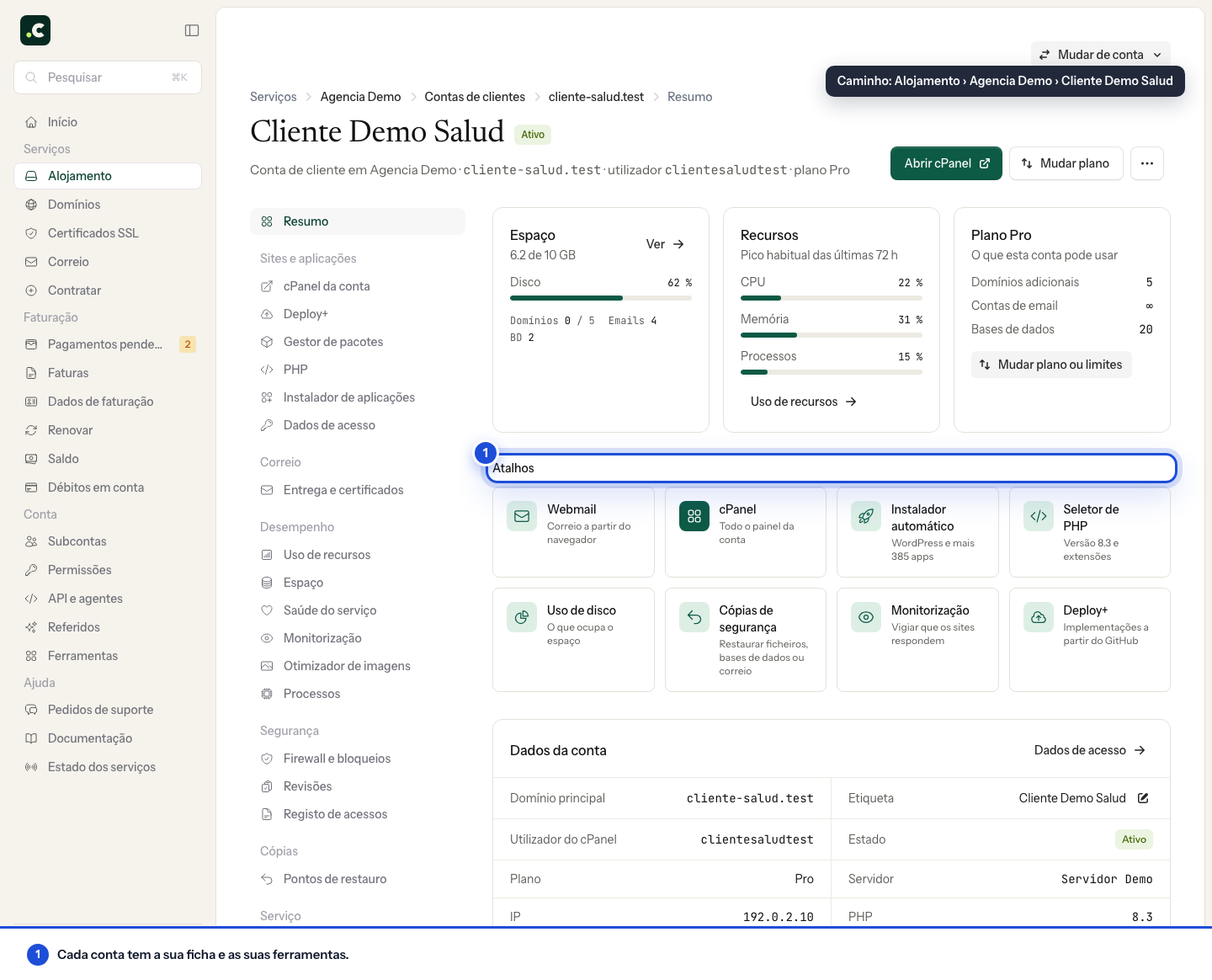Screen dimensions: 1212x980
Task: Click Agencia Demo in the breadcrumb
Action: tap(360, 97)
